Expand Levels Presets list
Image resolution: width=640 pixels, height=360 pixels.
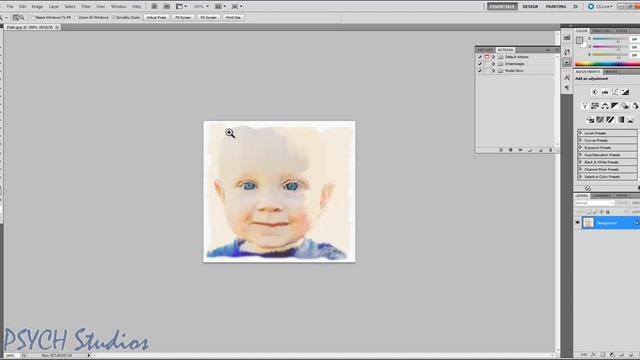(580, 133)
